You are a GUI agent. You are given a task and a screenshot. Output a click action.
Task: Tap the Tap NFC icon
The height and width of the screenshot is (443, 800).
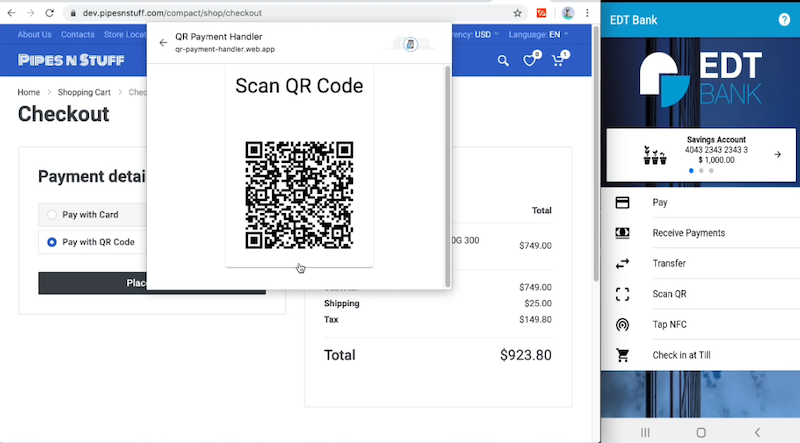point(622,325)
